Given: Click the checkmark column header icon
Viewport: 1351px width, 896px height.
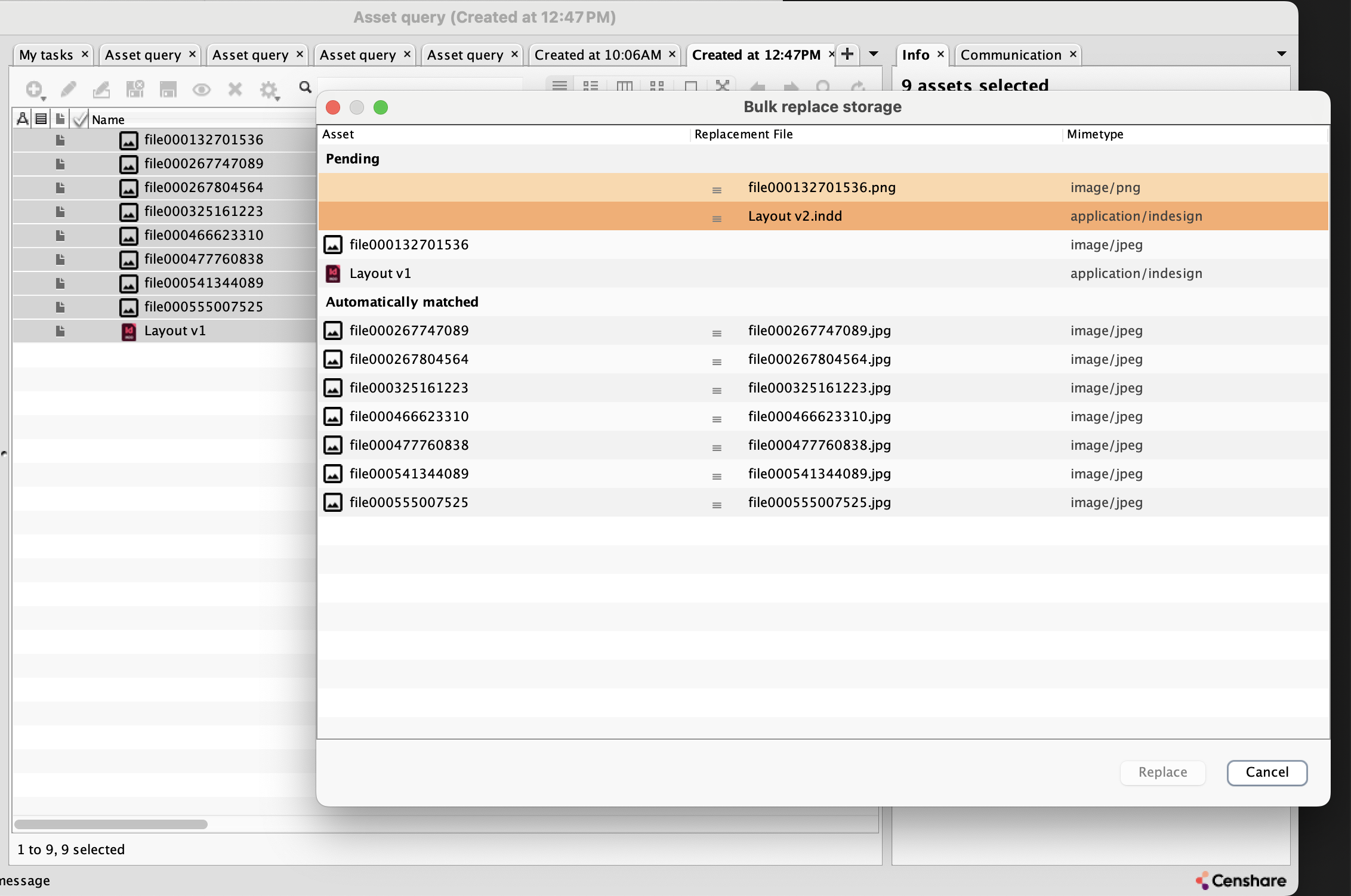Looking at the screenshot, I should [x=79, y=119].
